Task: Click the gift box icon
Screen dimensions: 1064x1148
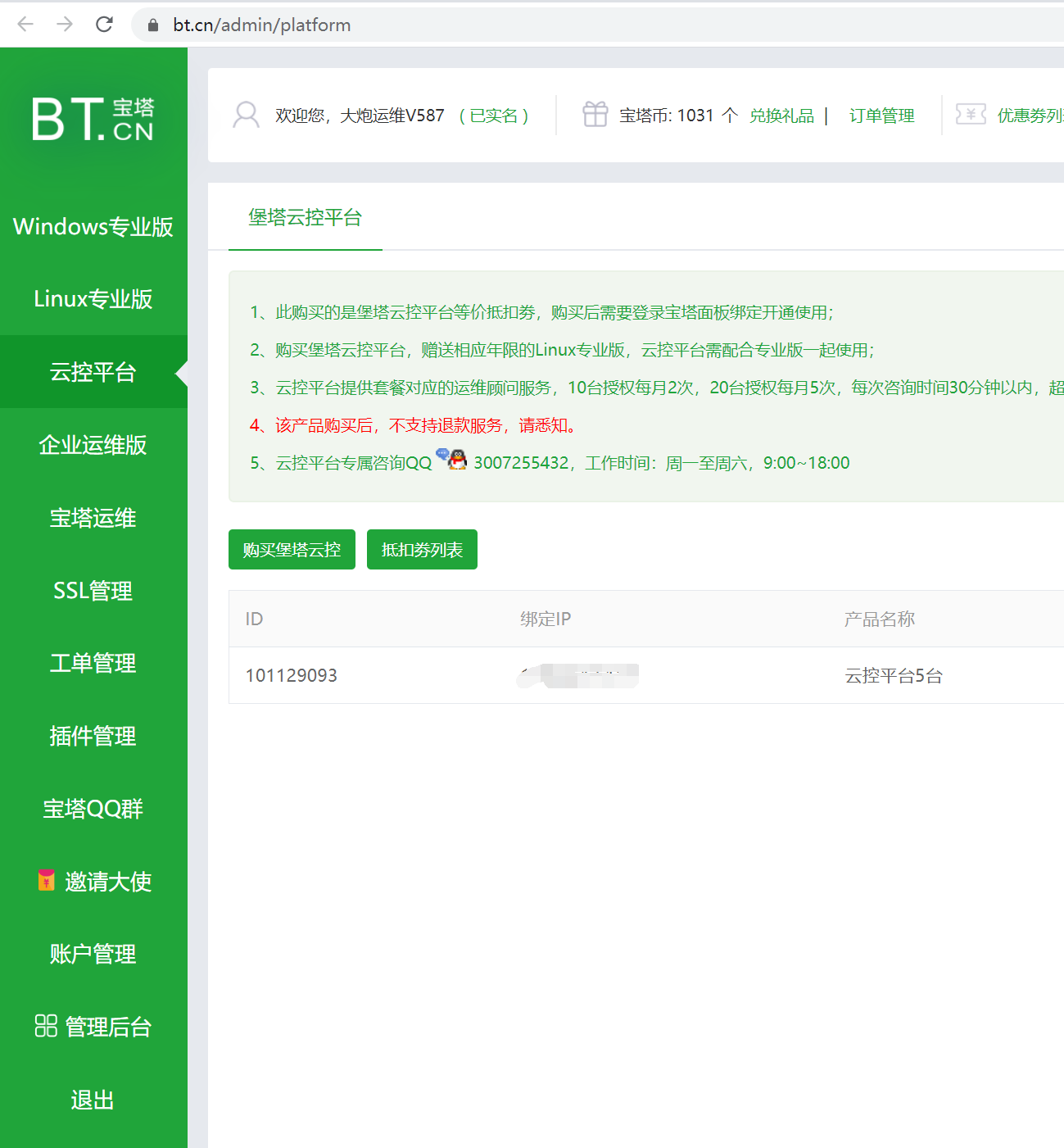Action: pos(595,115)
